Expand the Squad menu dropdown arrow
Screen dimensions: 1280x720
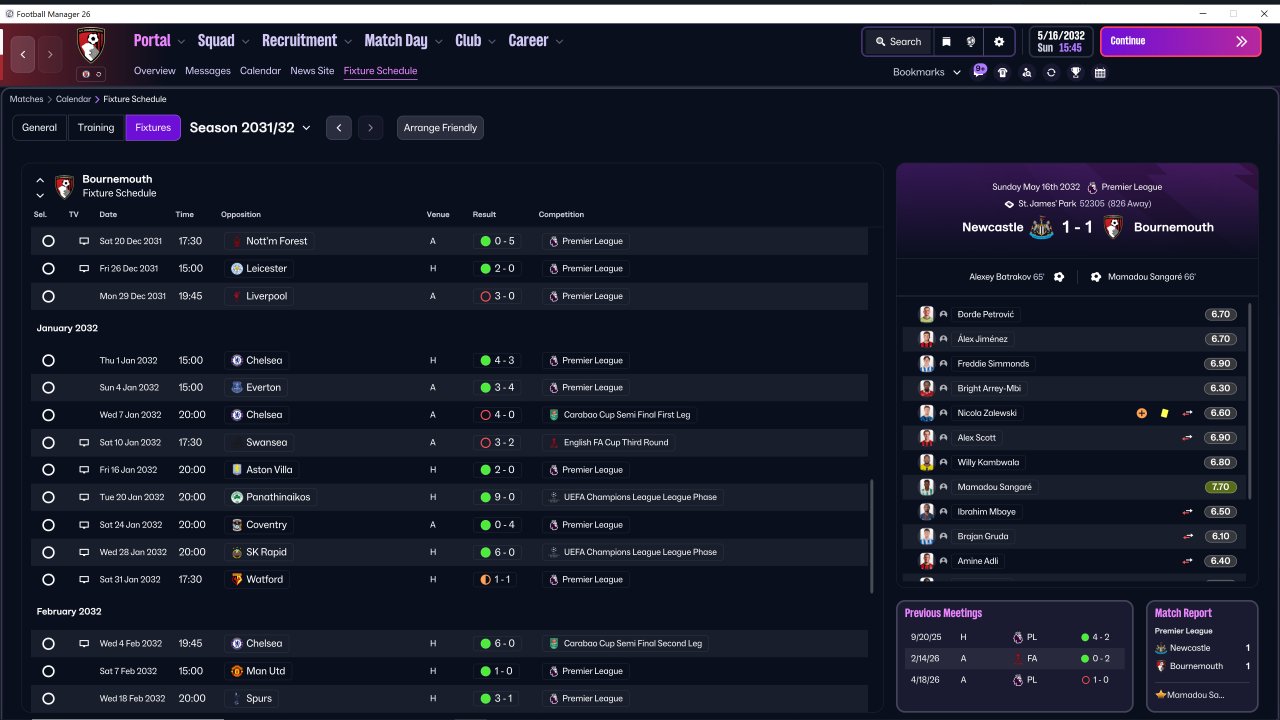coord(245,42)
